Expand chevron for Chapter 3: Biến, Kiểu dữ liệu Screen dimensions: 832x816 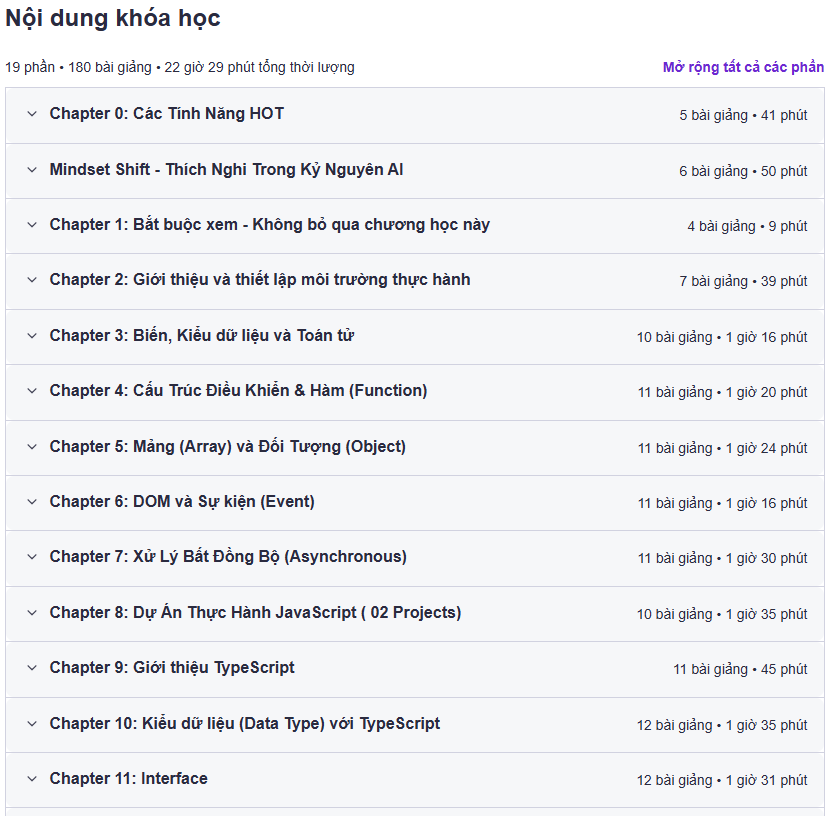click(x=32, y=336)
